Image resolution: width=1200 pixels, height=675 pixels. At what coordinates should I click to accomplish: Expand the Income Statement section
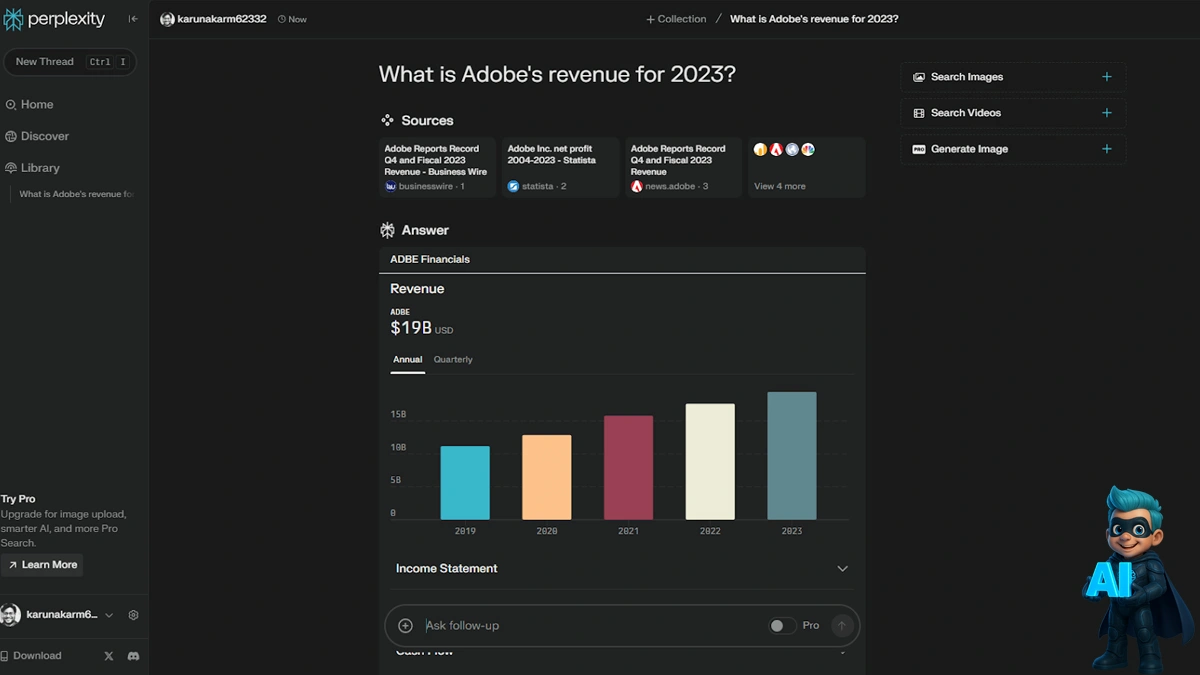[x=622, y=569]
